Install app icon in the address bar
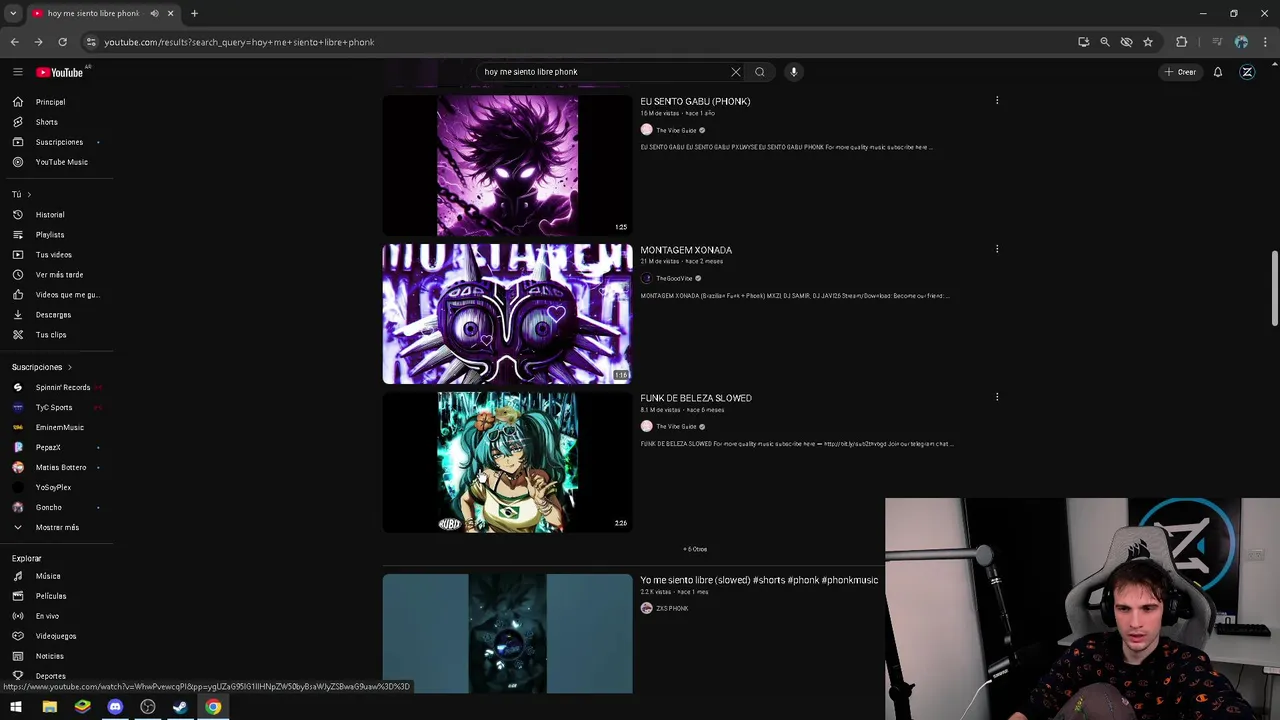 click(x=1084, y=42)
